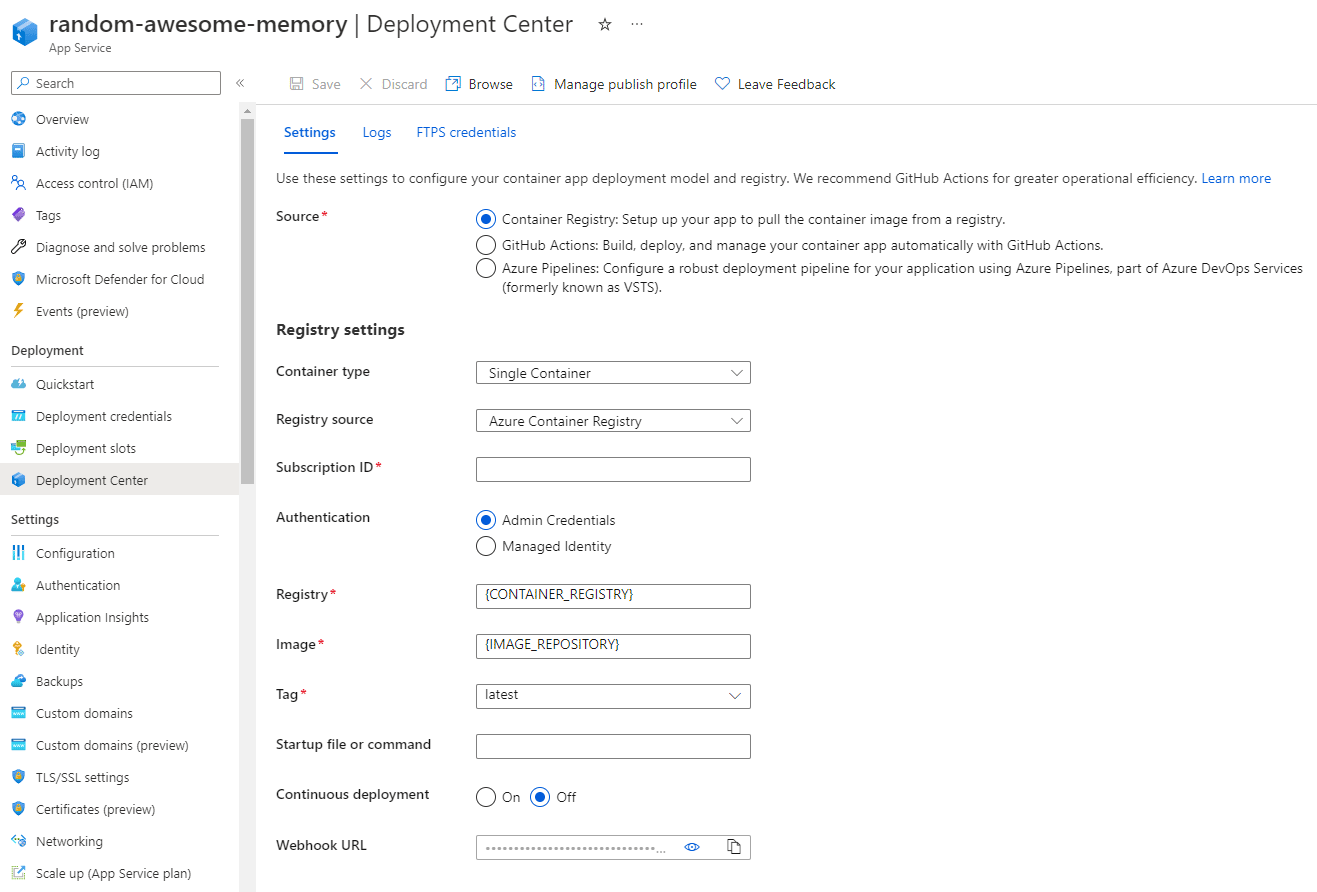The width and height of the screenshot is (1317, 892).
Task: Follow the Learn more link
Action: (x=1236, y=178)
